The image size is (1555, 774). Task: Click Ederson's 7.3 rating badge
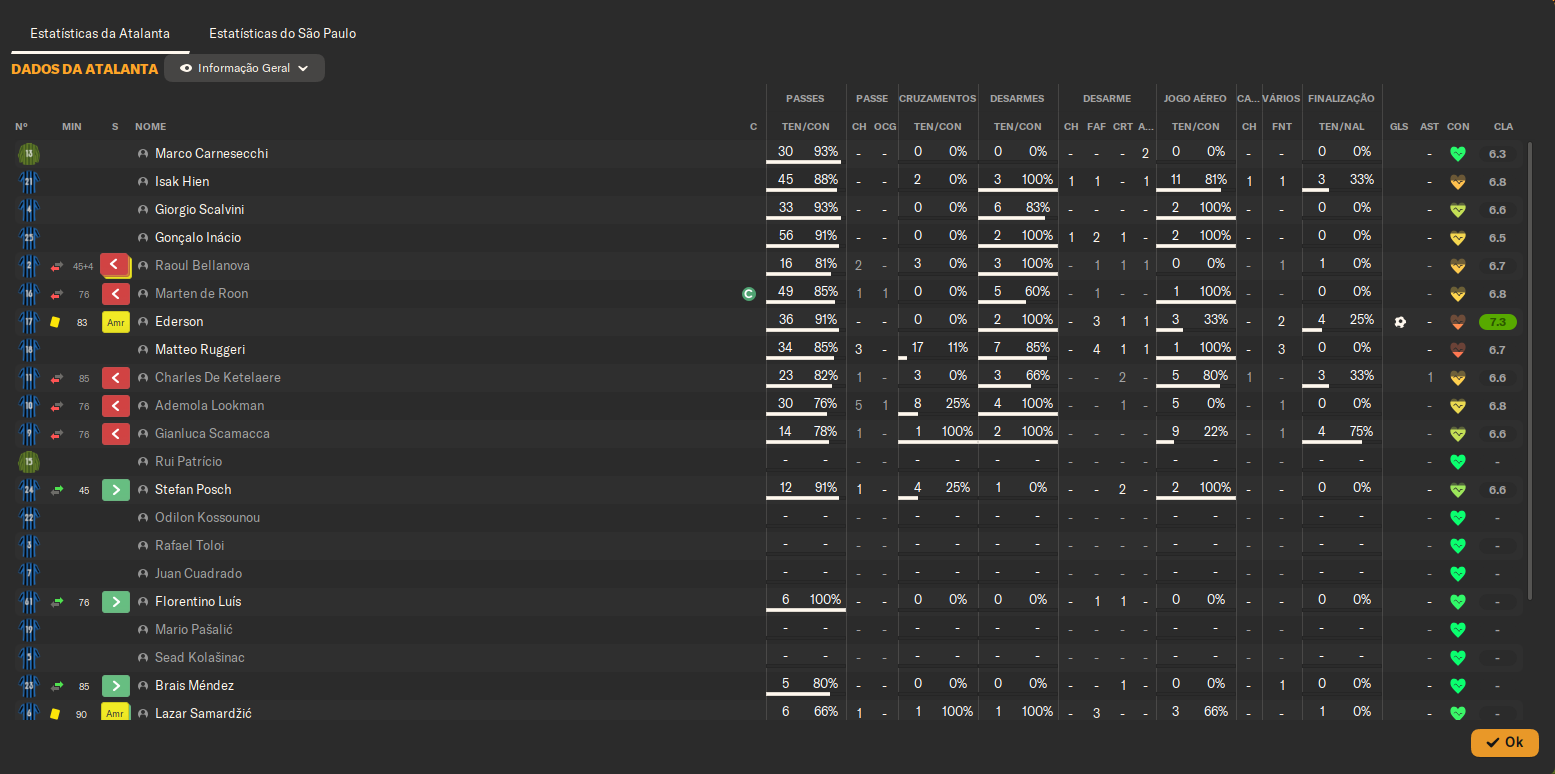1497,322
